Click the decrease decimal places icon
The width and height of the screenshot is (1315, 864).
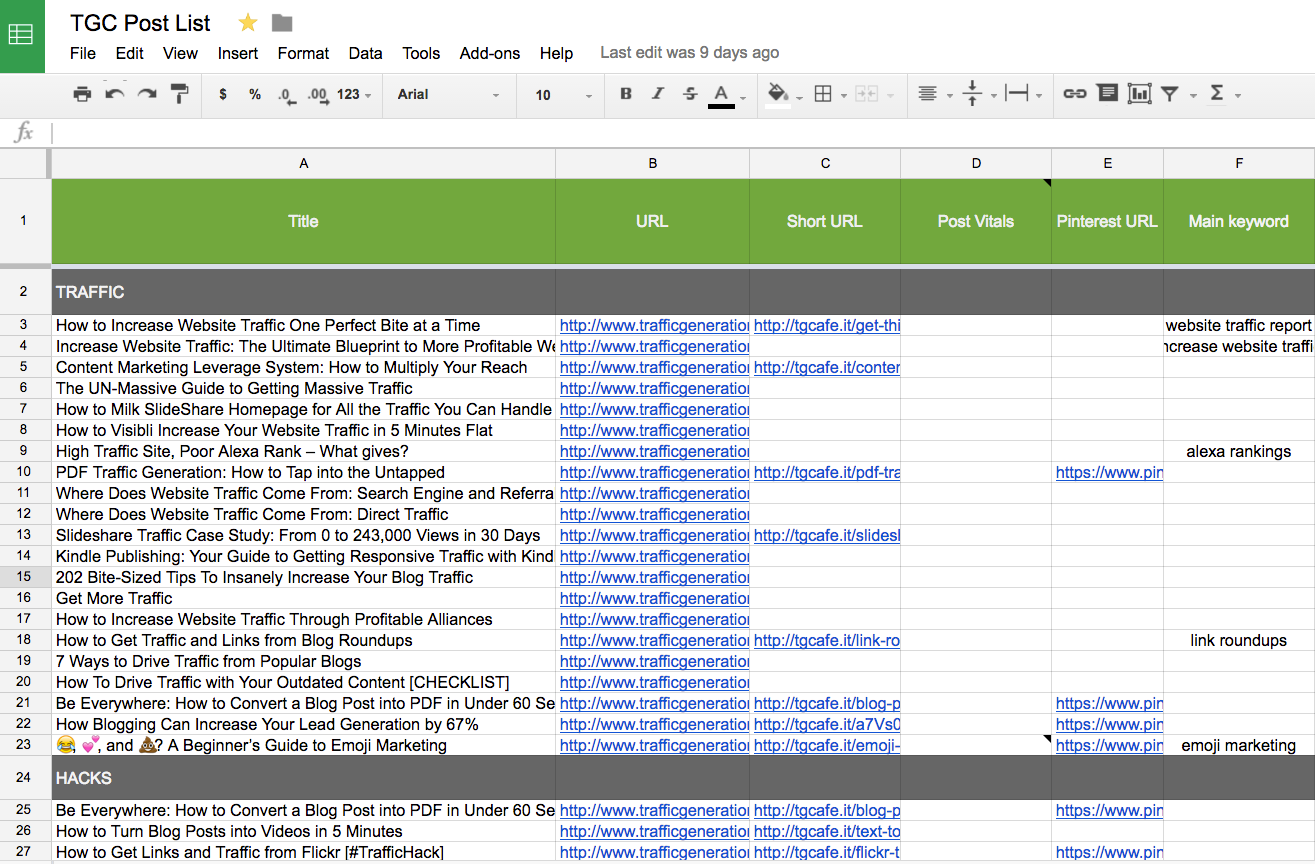click(285, 94)
